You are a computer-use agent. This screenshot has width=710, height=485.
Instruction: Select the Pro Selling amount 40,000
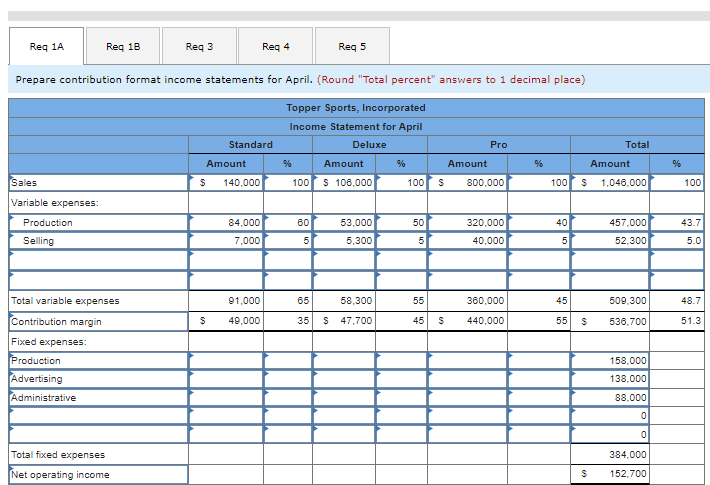468,240
